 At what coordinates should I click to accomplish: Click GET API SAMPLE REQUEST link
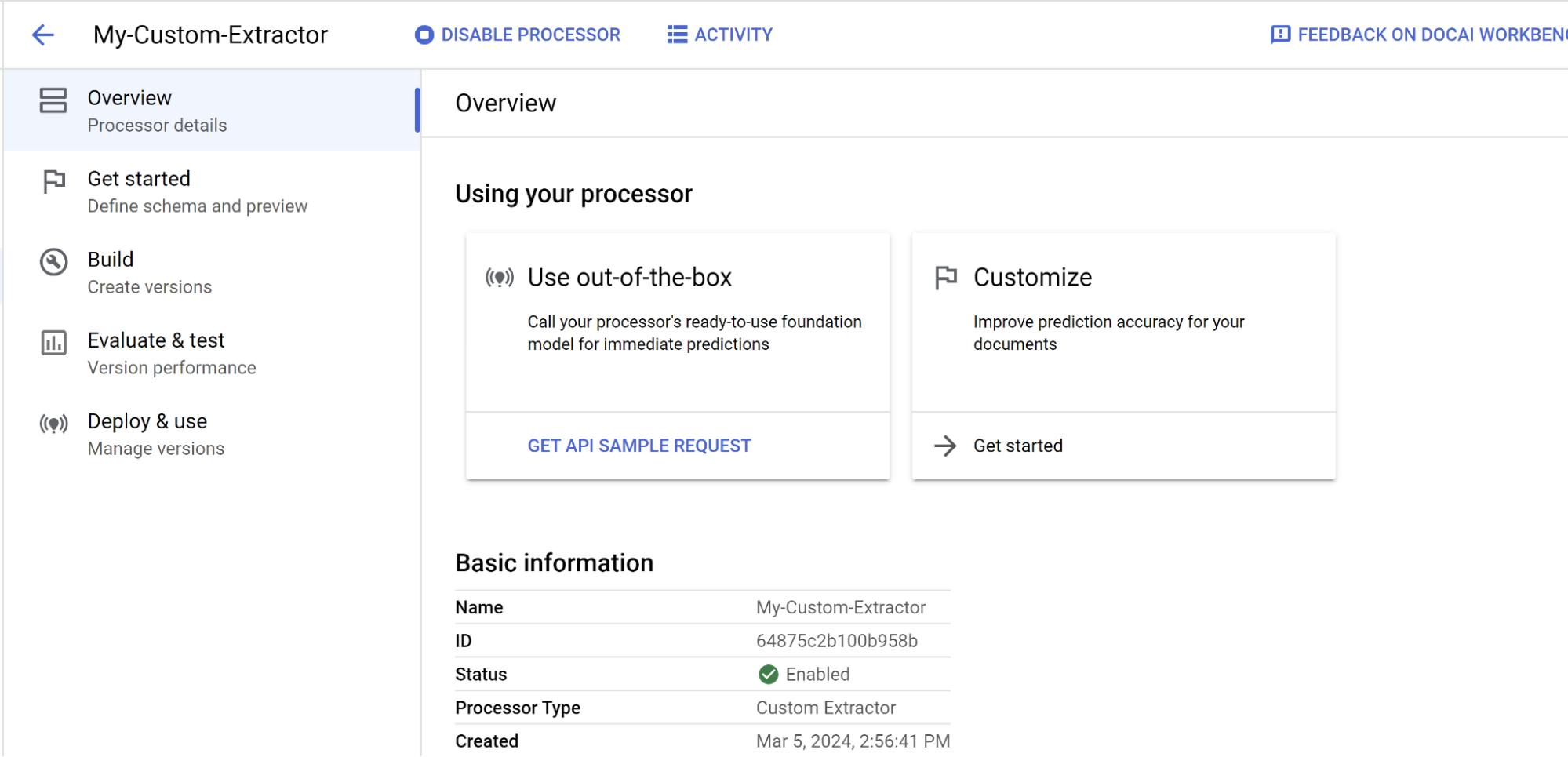(638, 446)
